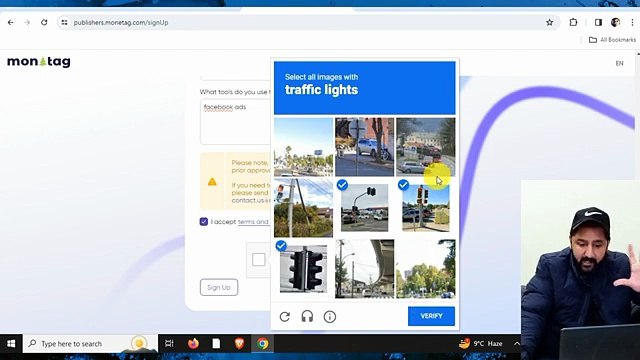Open the Chrome profile avatar
Image resolution: width=640 pixels, height=360 pixels.
point(616,22)
